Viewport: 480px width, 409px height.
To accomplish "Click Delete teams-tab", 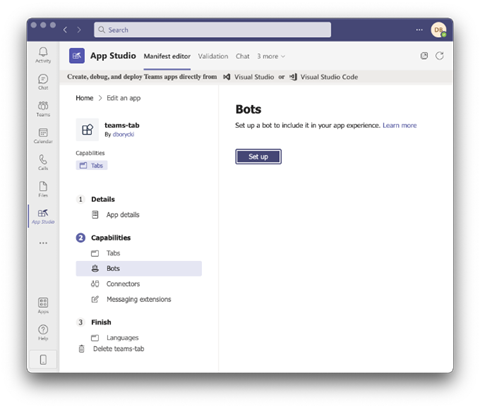I will click(118, 349).
